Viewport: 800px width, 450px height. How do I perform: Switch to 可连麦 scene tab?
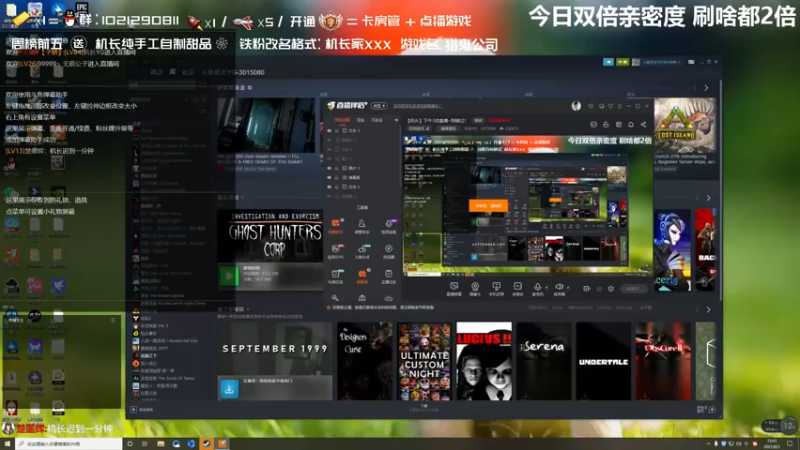pos(377,120)
